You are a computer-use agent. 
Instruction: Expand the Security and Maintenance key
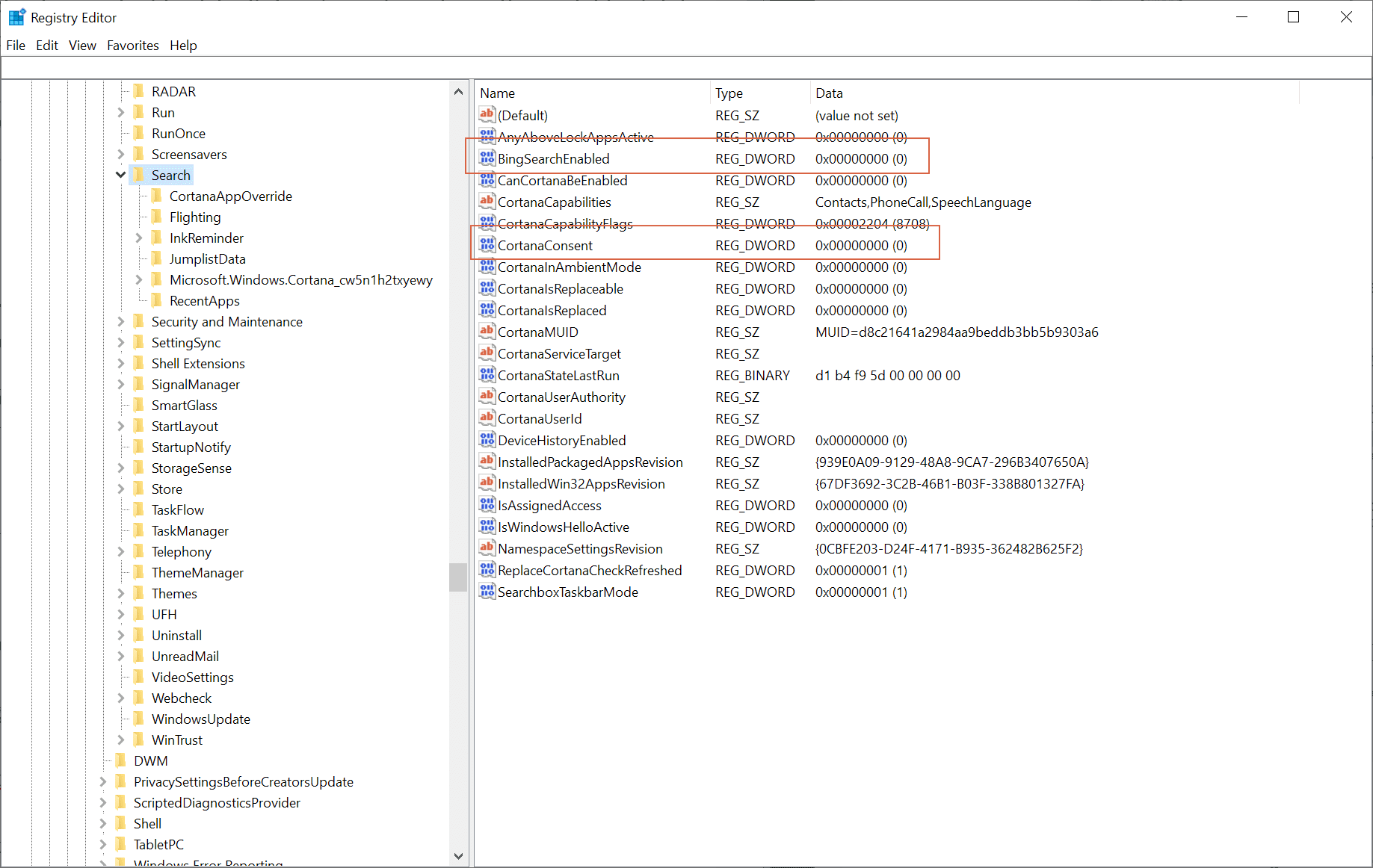(121, 321)
